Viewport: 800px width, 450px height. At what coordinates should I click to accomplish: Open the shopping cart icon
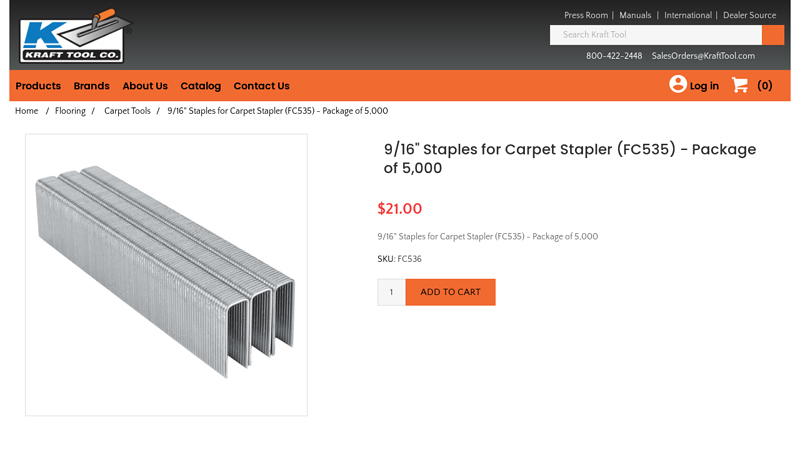[x=740, y=85]
